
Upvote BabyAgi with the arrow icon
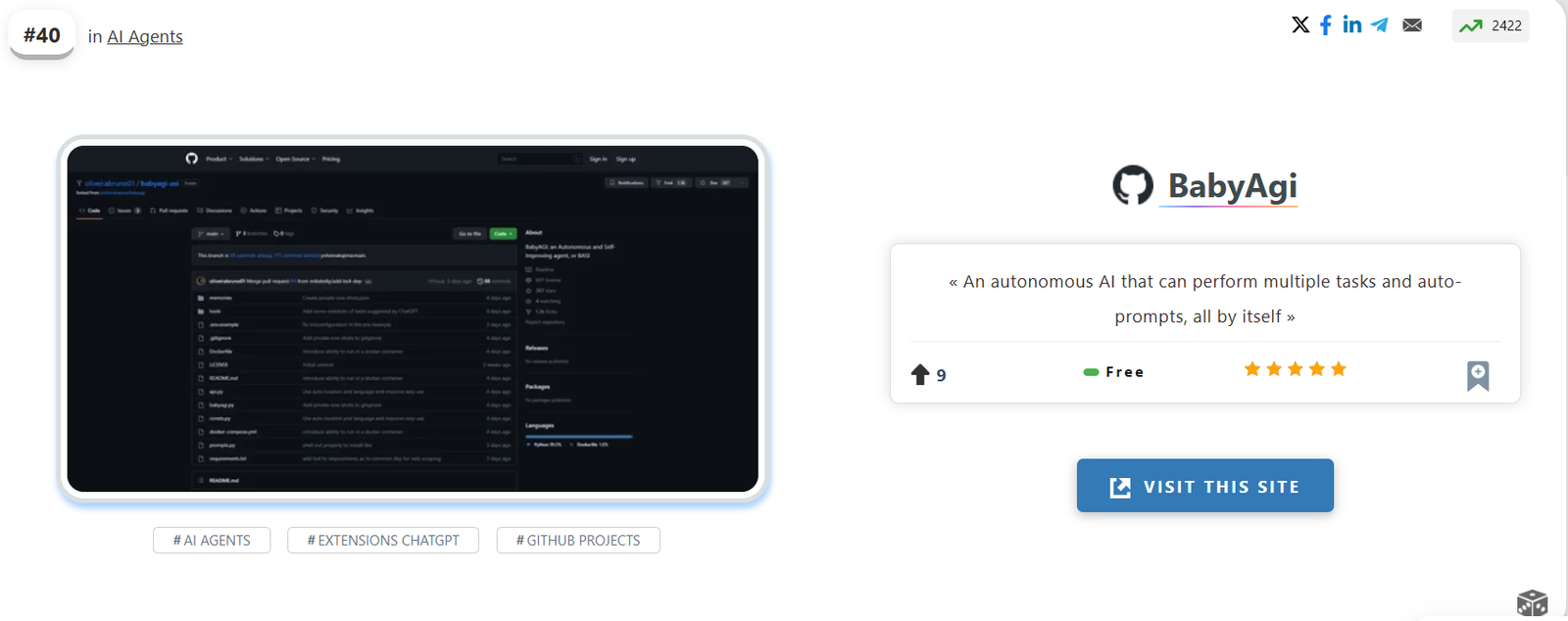pyautogui.click(x=920, y=374)
